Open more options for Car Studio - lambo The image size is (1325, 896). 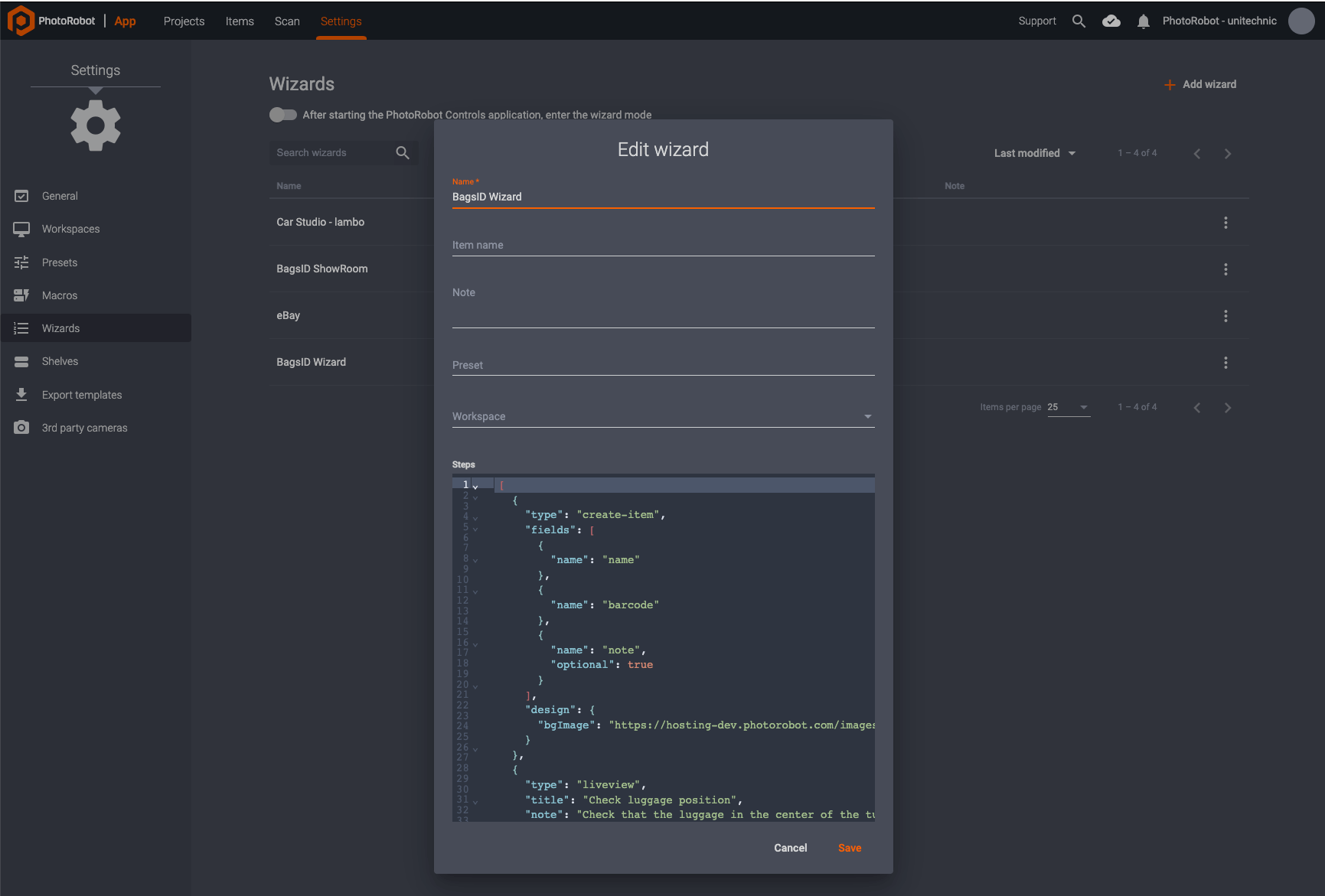click(1225, 223)
